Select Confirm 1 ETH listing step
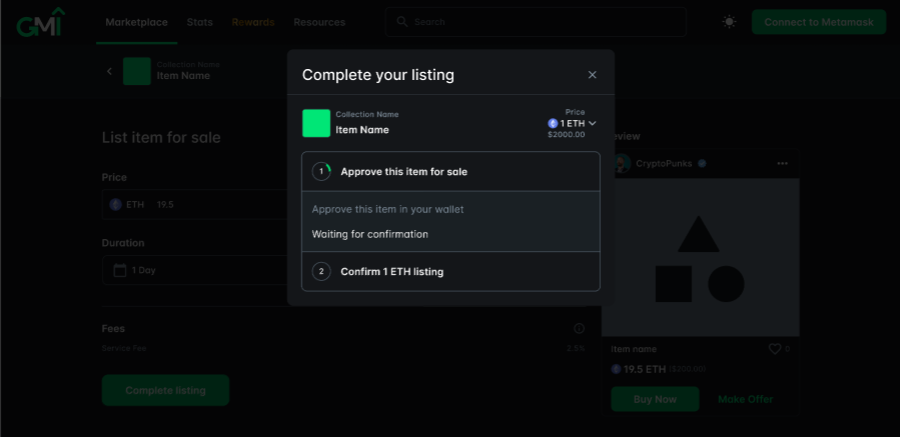 point(451,271)
